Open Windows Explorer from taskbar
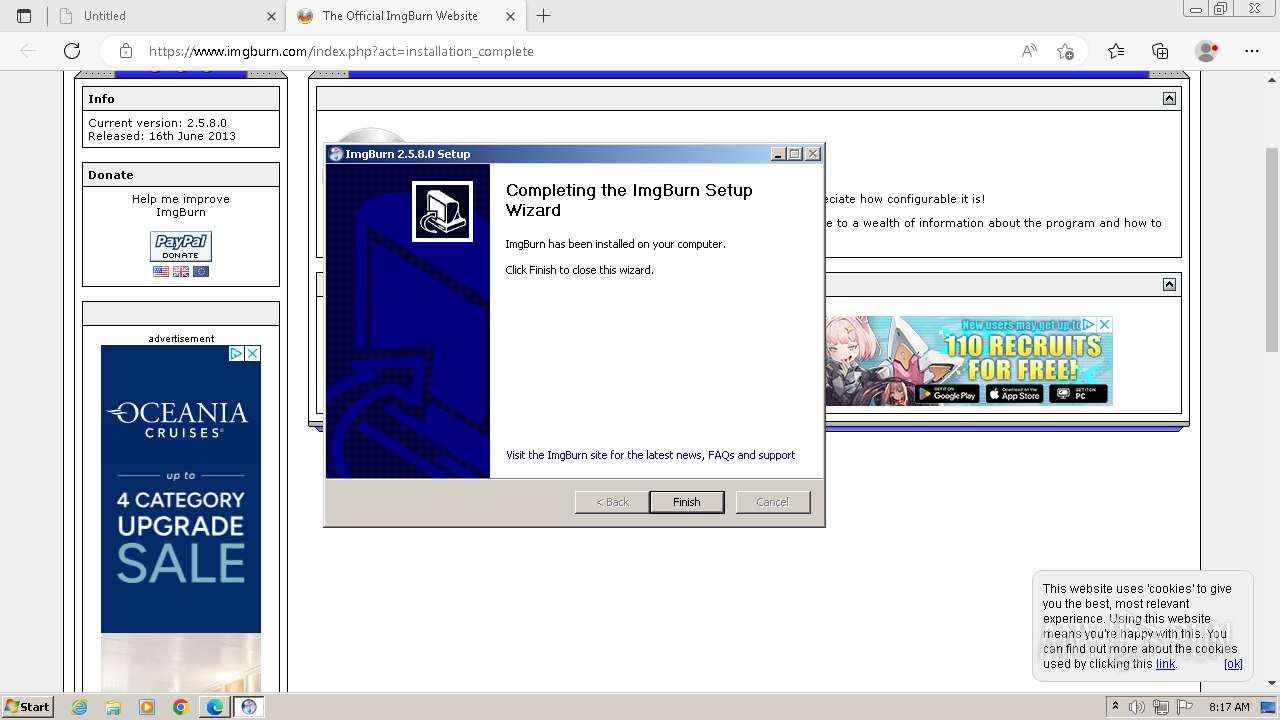This screenshot has width=1280, height=720. tap(113, 707)
